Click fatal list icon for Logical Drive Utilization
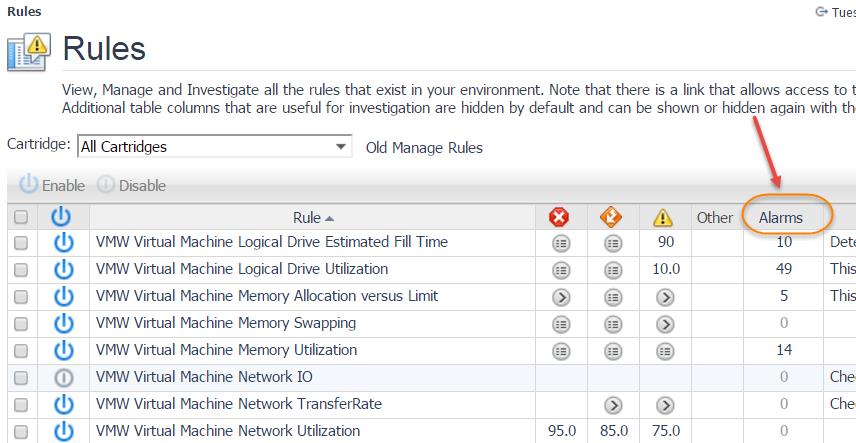The width and height of the screenshot is (856, 443). (x=560, y=269)
